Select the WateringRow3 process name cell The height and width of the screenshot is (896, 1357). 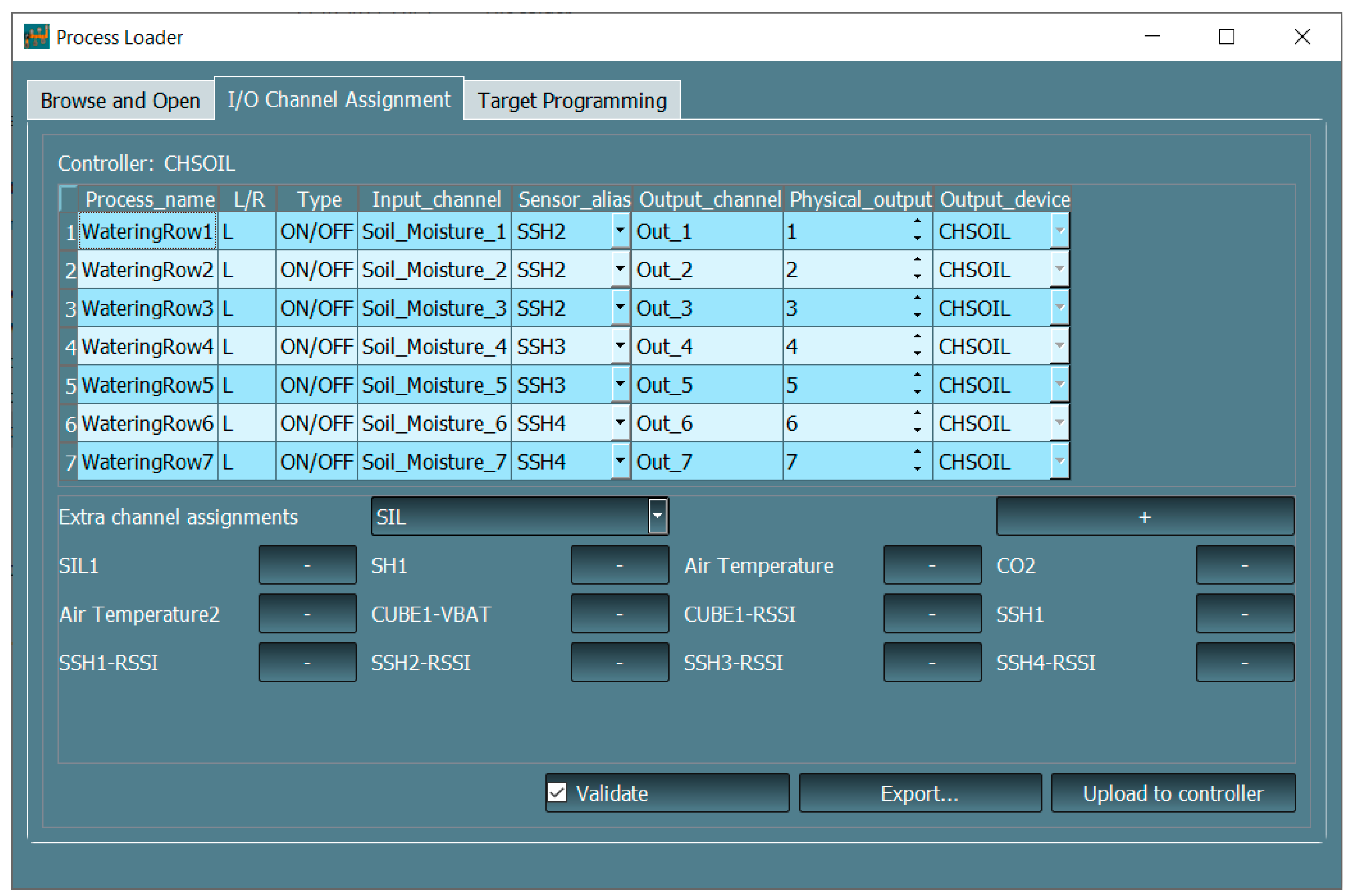(147, 308)
